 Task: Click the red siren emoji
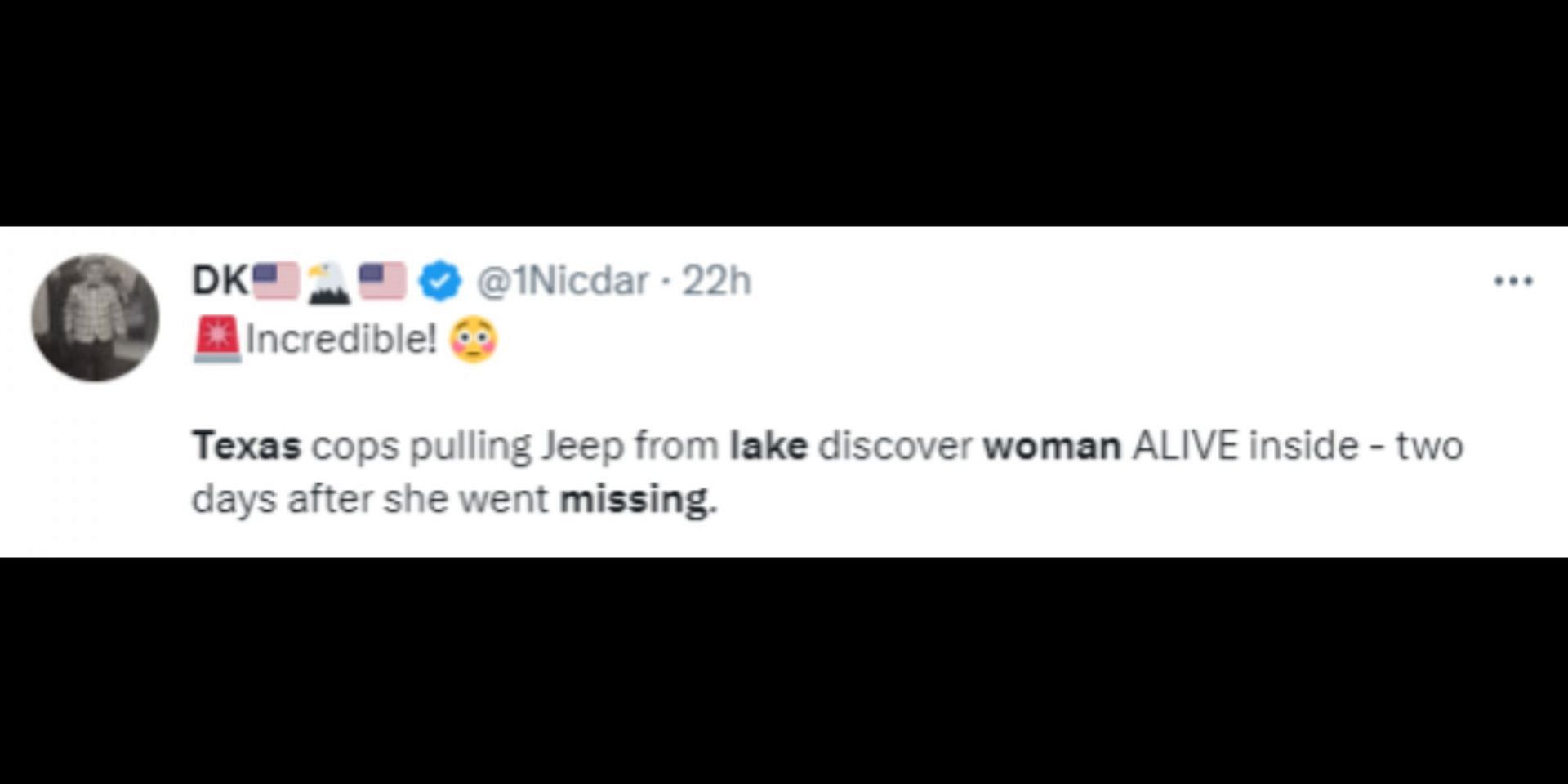coord(216,338)
